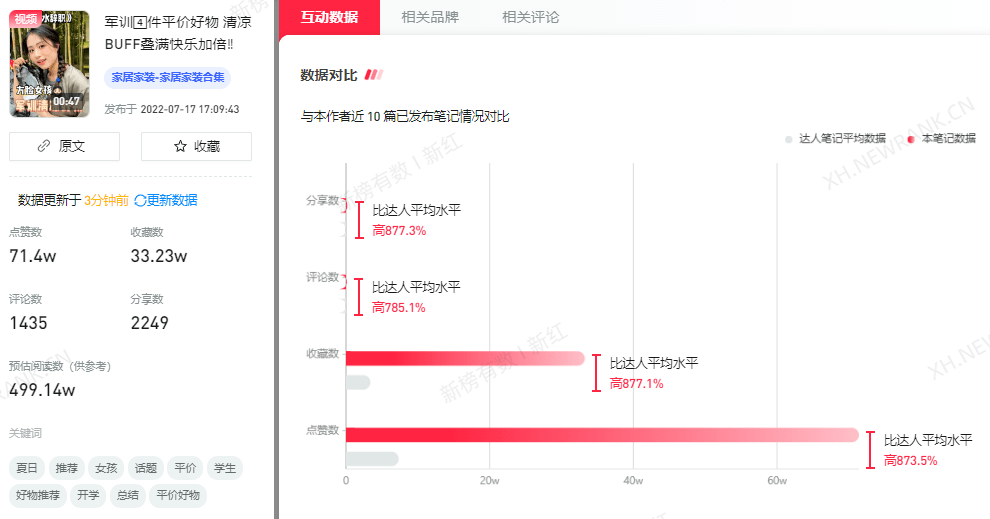The width and height of the screenshot is (990, 519).
Task: Toggle the 本笔记数据 legend item
Action: [x=941, y=138]
